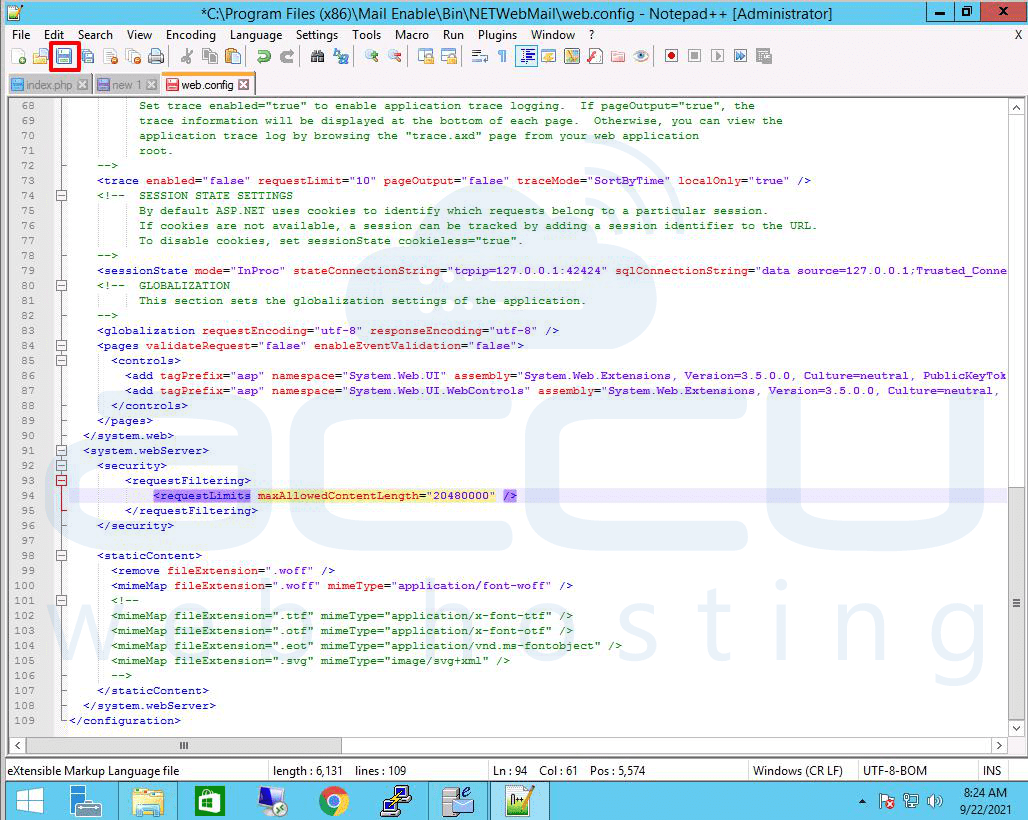The width and height of the screenshot is (1028, 820).
Task: Open the File menu
Action: 21,35
